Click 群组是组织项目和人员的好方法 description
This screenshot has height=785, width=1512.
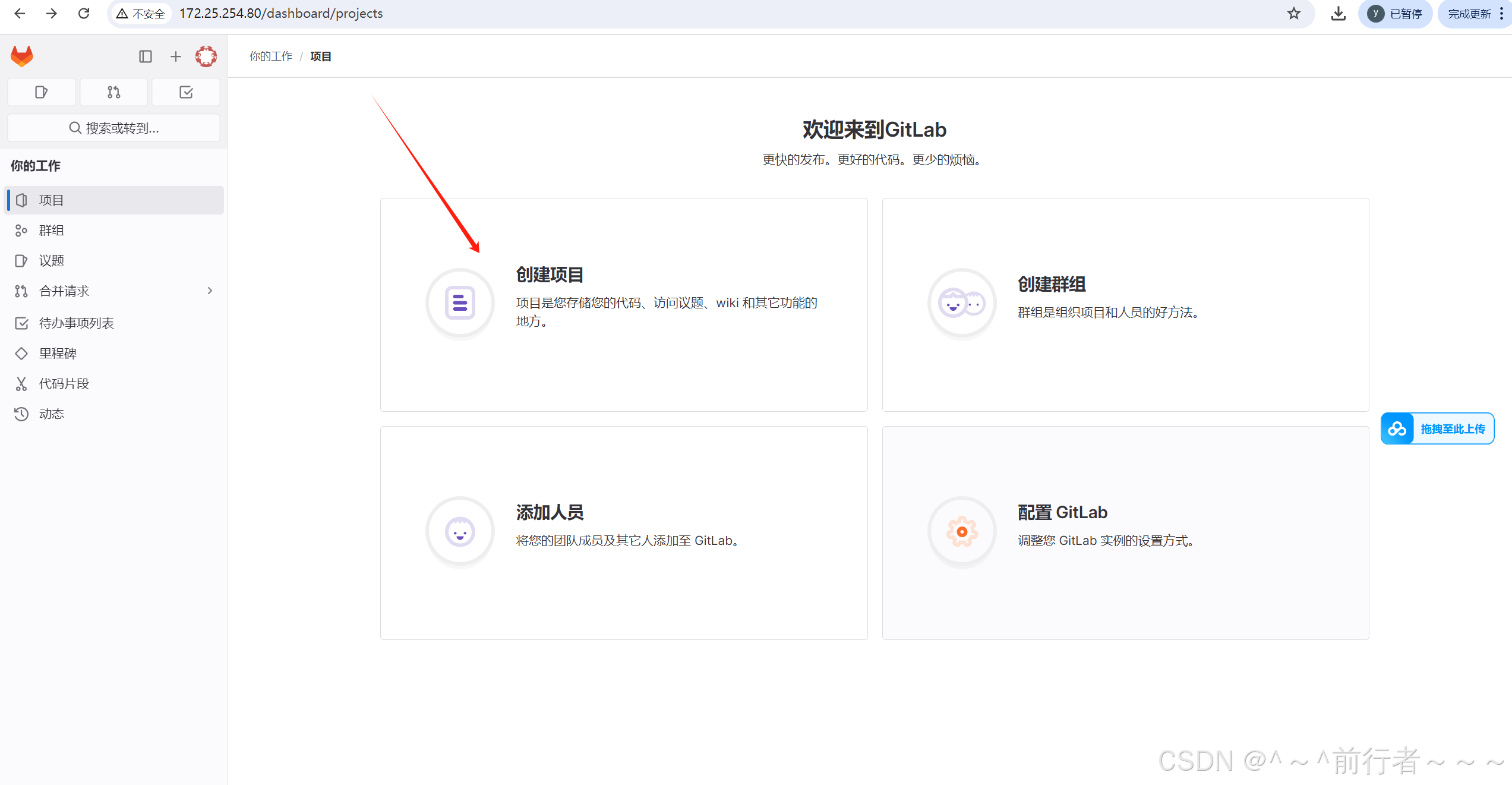click(x=1109, y=313)
